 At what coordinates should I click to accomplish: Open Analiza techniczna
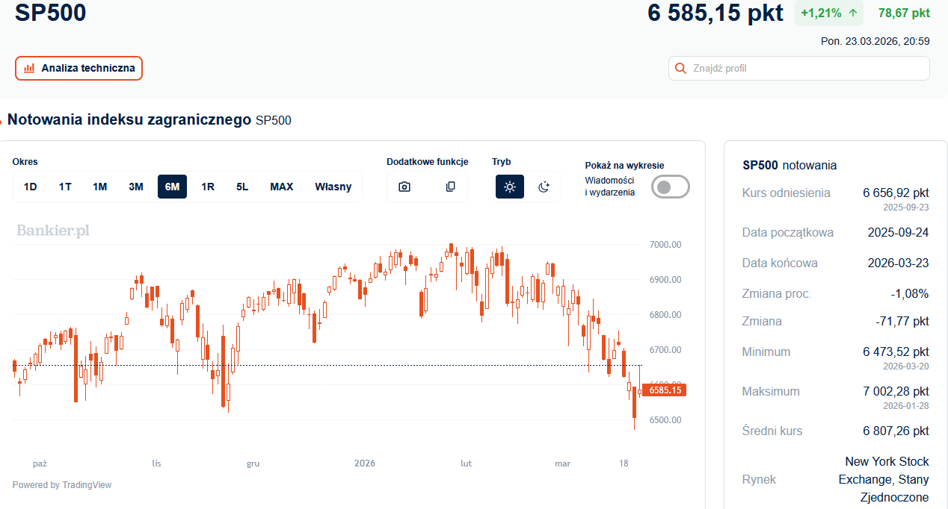point(79,68)
